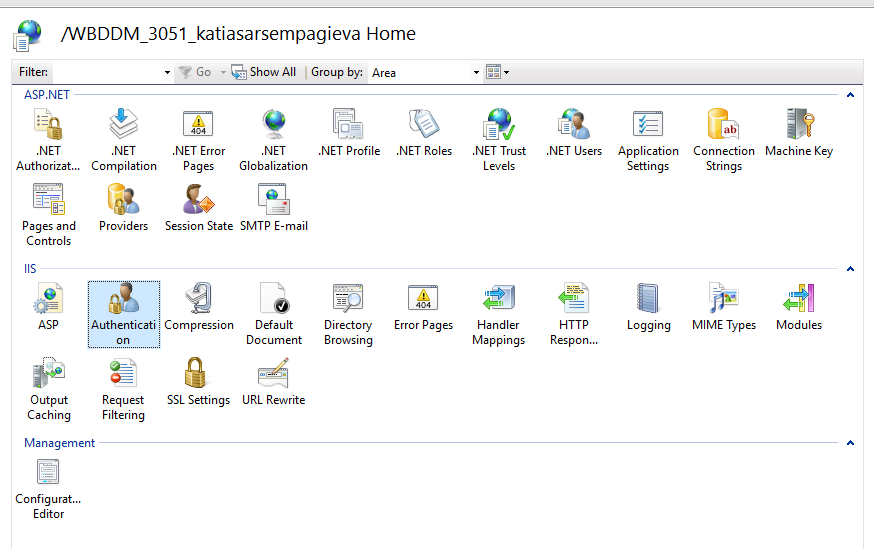Open the Group by Area dropdown
The height and width of the screenshot is (549, 874).
(x=425, y=72)
